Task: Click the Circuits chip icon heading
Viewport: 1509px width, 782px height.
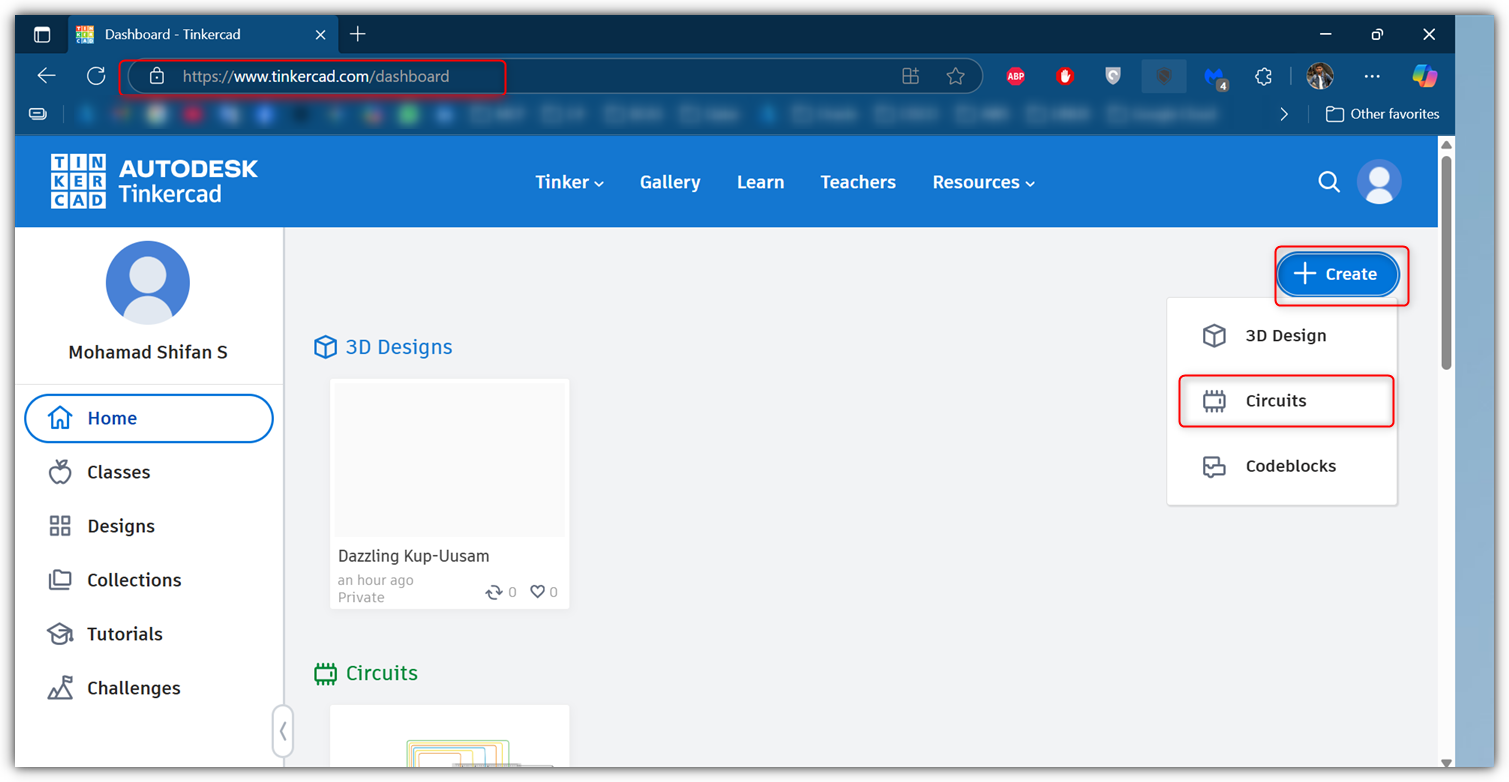Action: click(x=325, y=673)
